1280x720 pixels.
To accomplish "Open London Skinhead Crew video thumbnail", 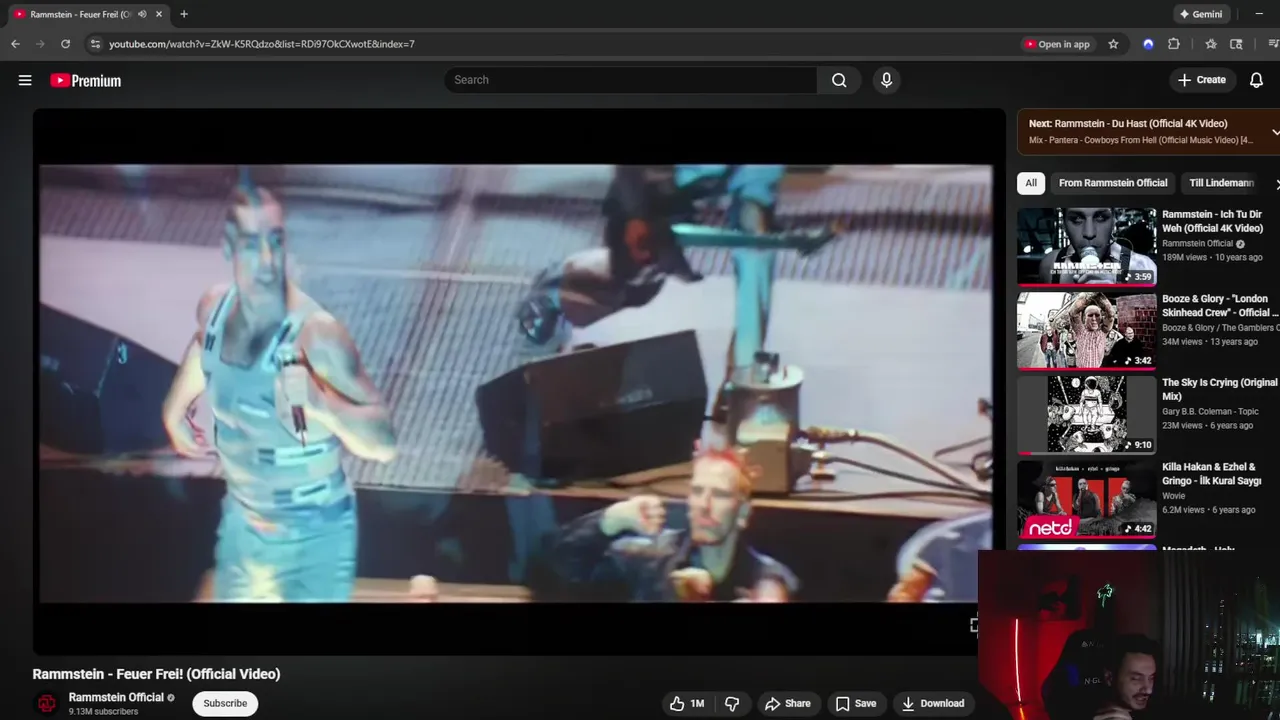I will (x=1087, y=331).
